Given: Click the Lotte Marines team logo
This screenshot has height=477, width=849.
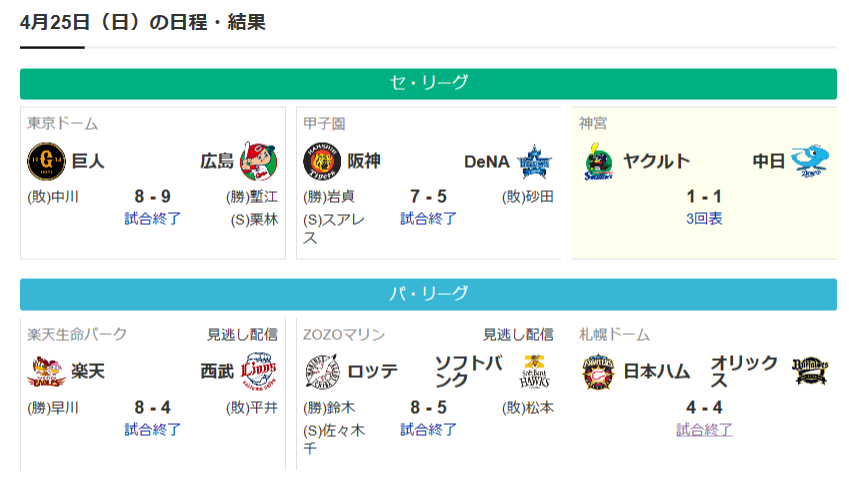Looking at the screenshot, I should click(x=322, y=371).
